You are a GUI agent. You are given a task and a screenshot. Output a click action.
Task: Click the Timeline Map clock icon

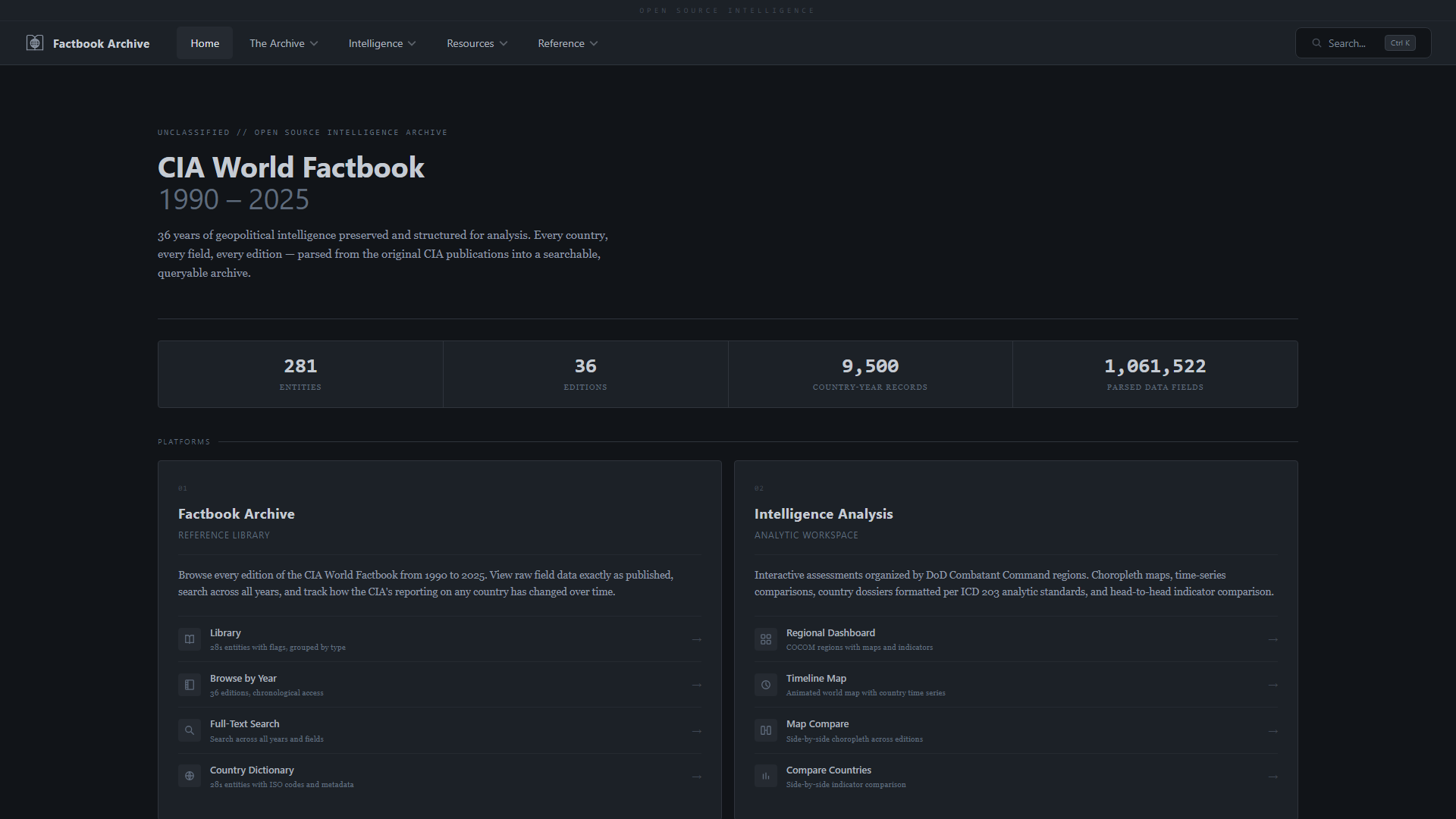pyautogui.click(x=766, y=685)
